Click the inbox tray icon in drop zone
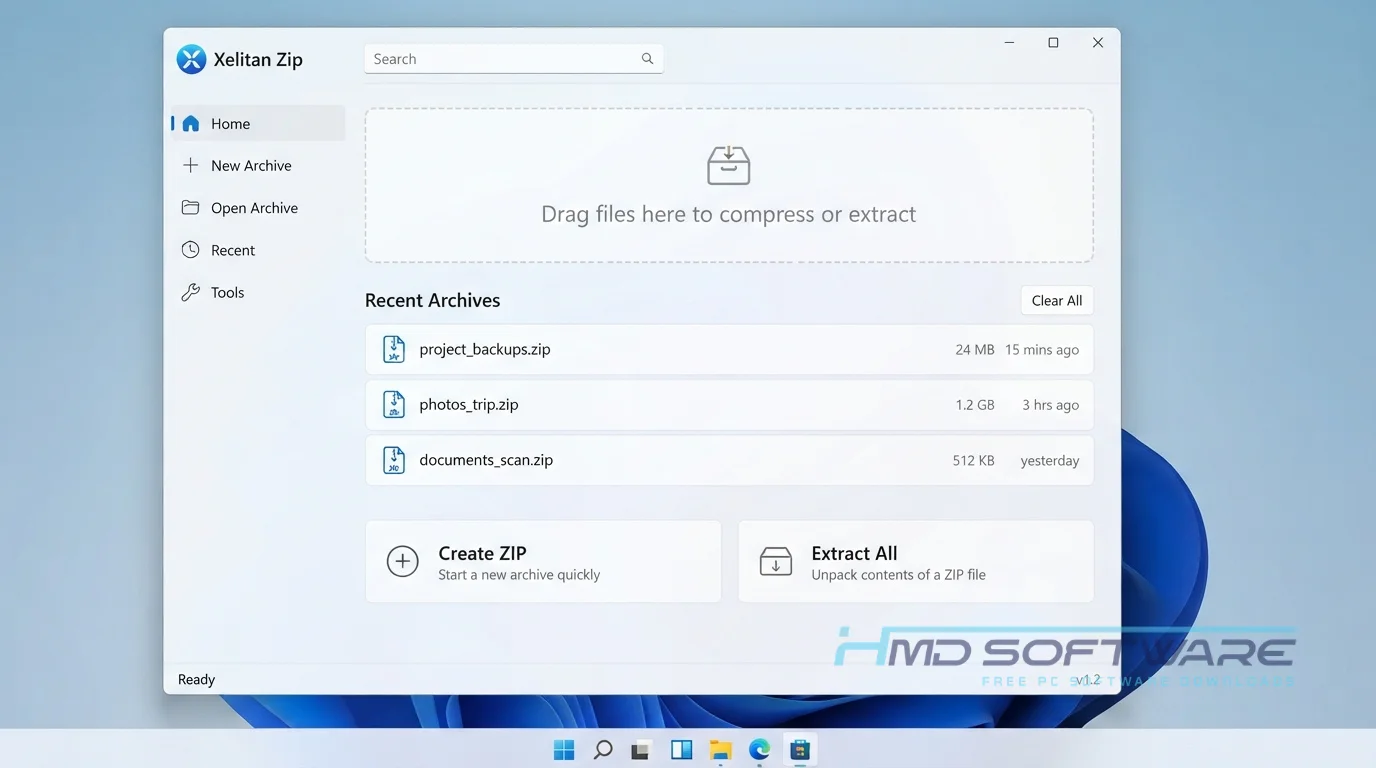Image resolution: width=1376 pixels, height=768 pixels. 729,165
